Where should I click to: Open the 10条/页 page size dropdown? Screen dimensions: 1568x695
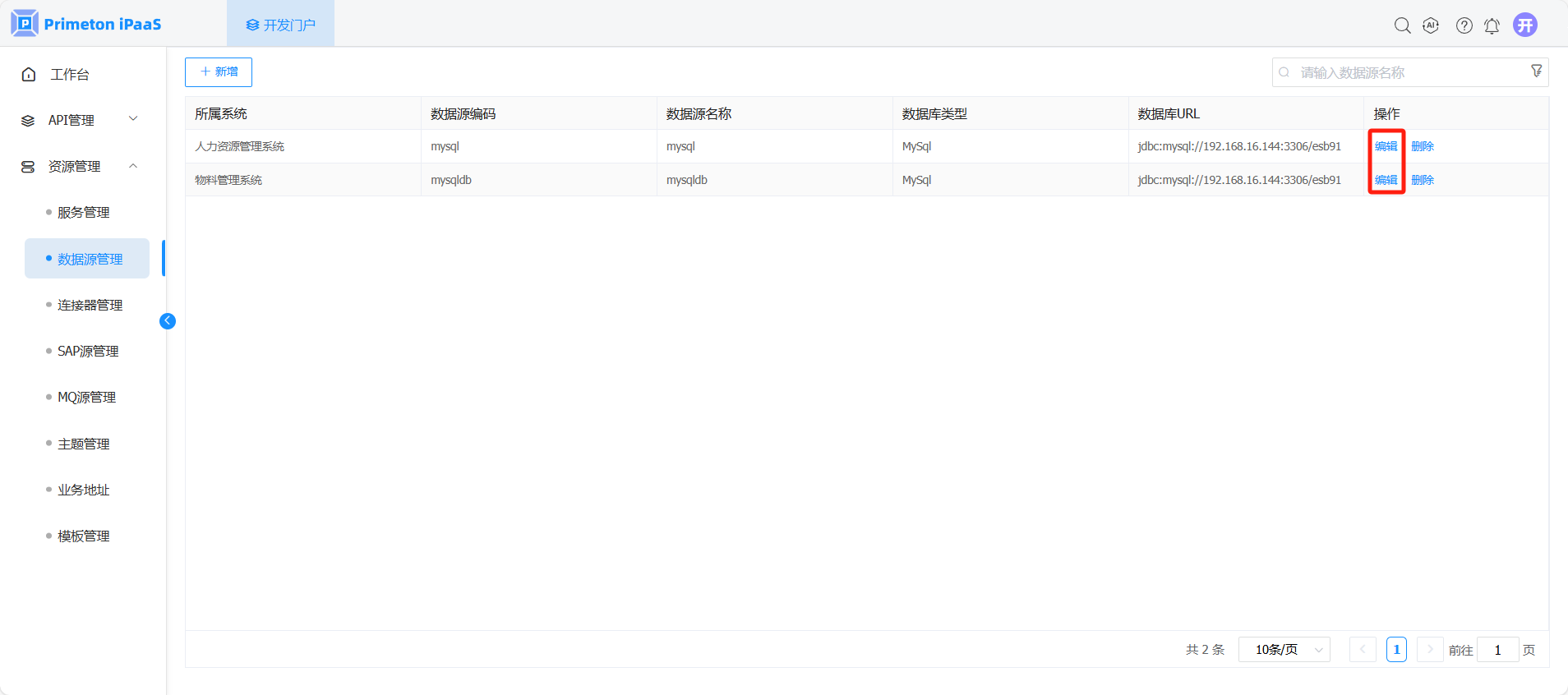[1284, 650]
